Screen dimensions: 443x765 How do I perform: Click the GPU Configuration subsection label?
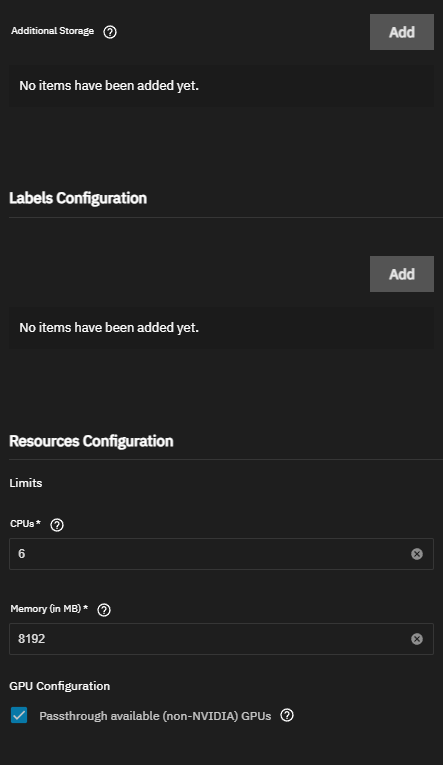pos(60,686)
